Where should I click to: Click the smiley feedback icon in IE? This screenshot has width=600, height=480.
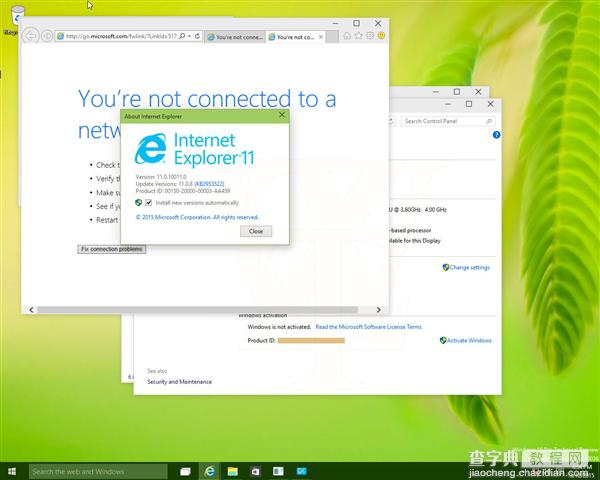[381, 36]
